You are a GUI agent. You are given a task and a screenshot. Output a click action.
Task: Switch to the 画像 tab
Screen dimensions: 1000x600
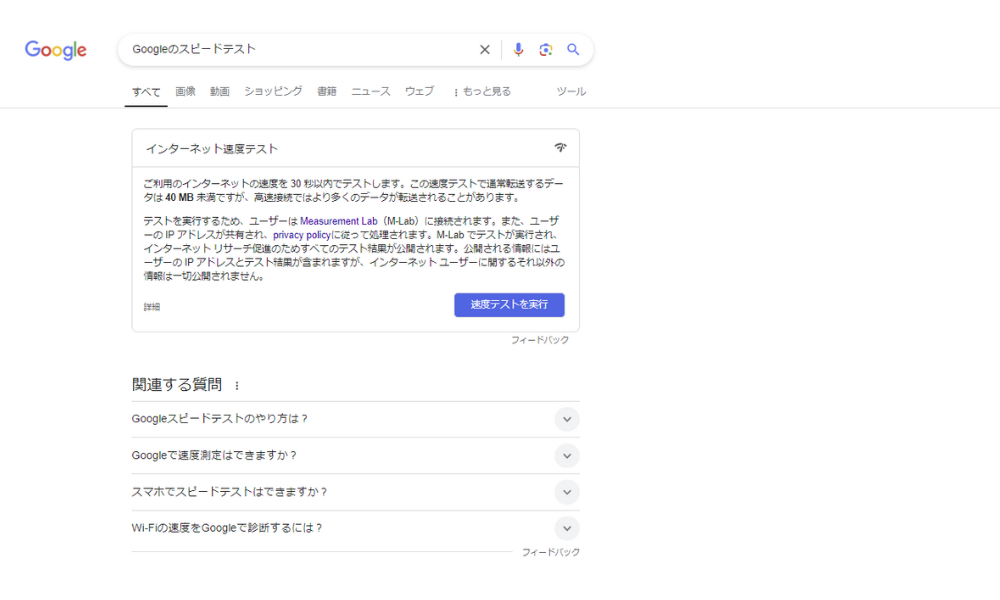point(186,92)
